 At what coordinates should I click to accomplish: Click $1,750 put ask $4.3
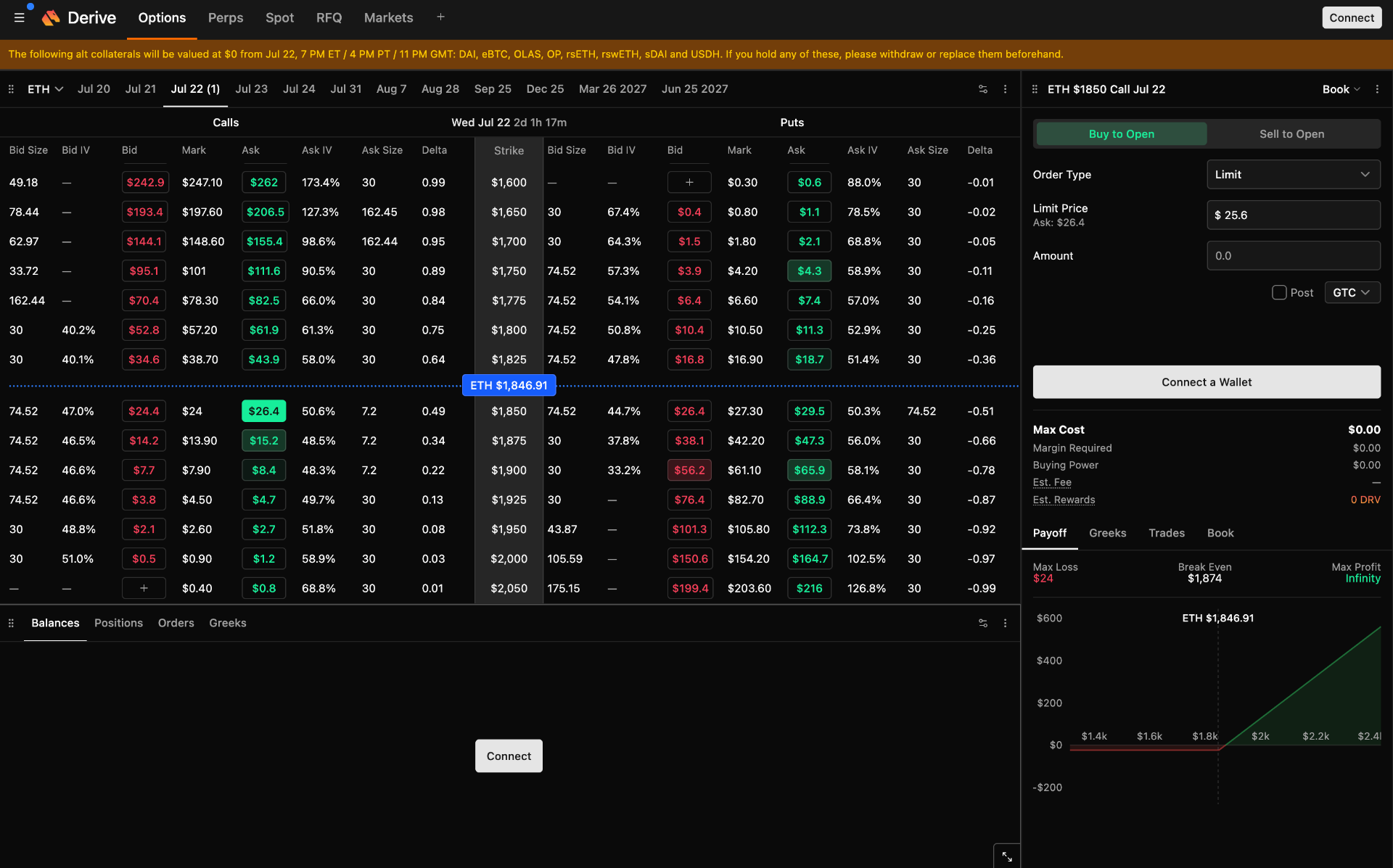[809, 271]
